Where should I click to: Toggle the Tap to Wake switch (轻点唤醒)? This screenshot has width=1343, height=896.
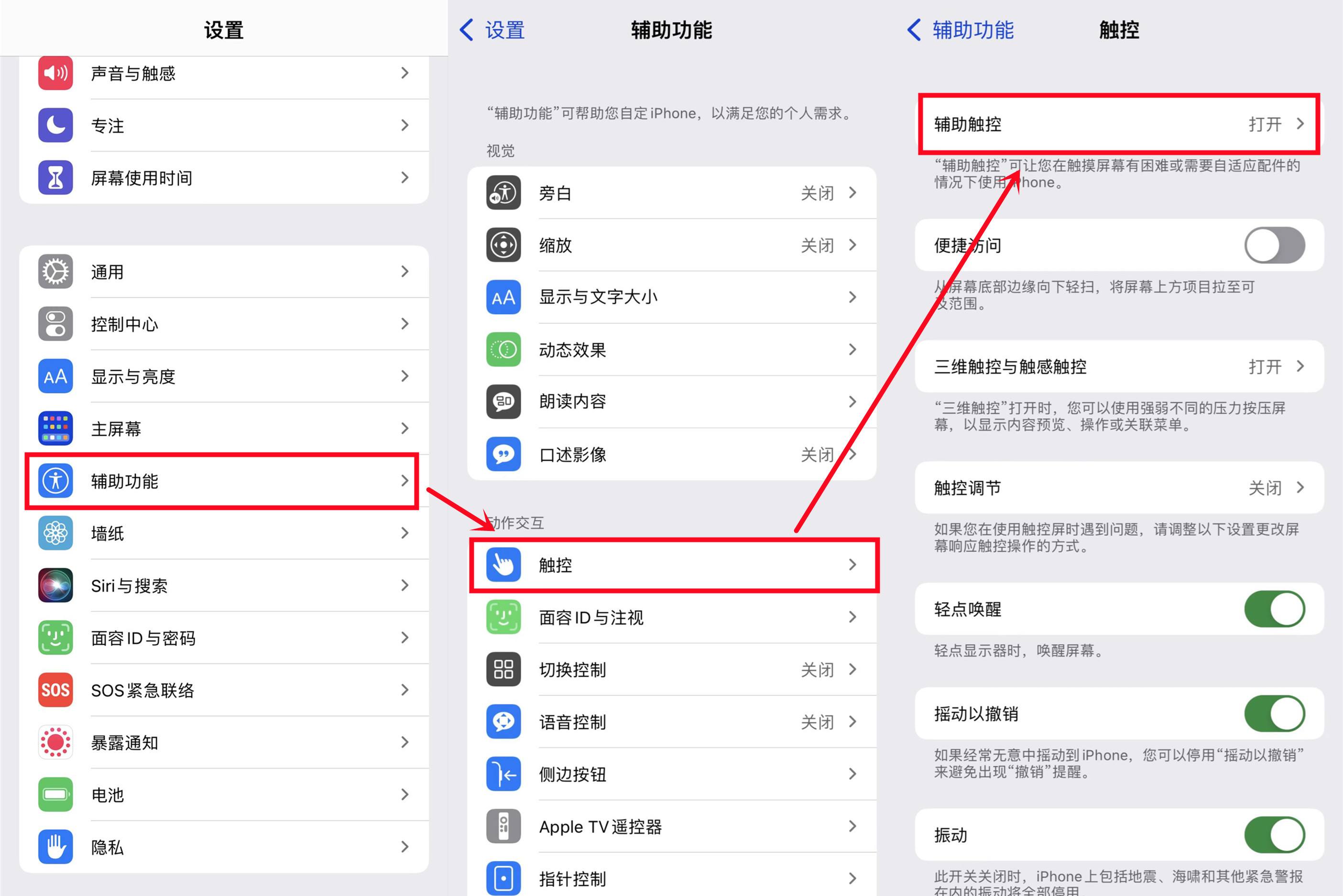tap(1275, 609)
